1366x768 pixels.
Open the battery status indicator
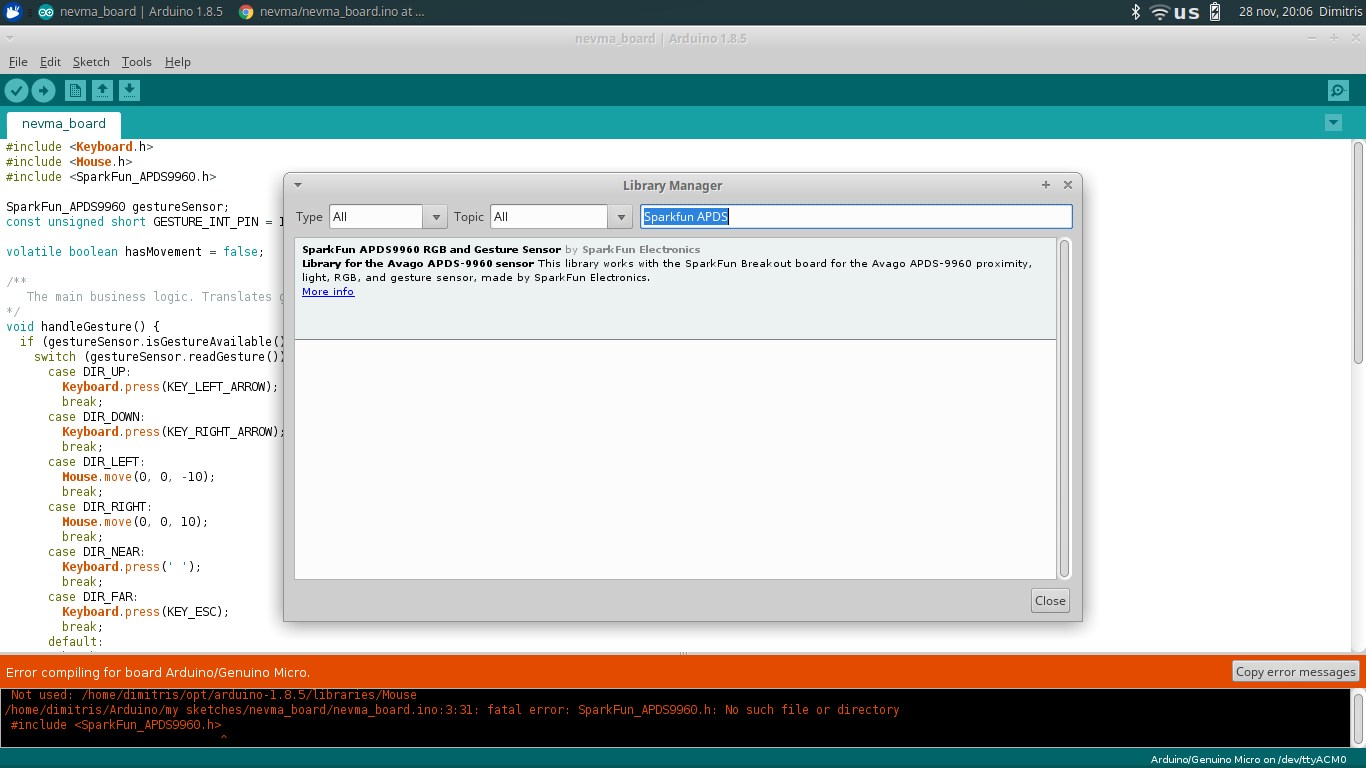tap(1215, 12)
